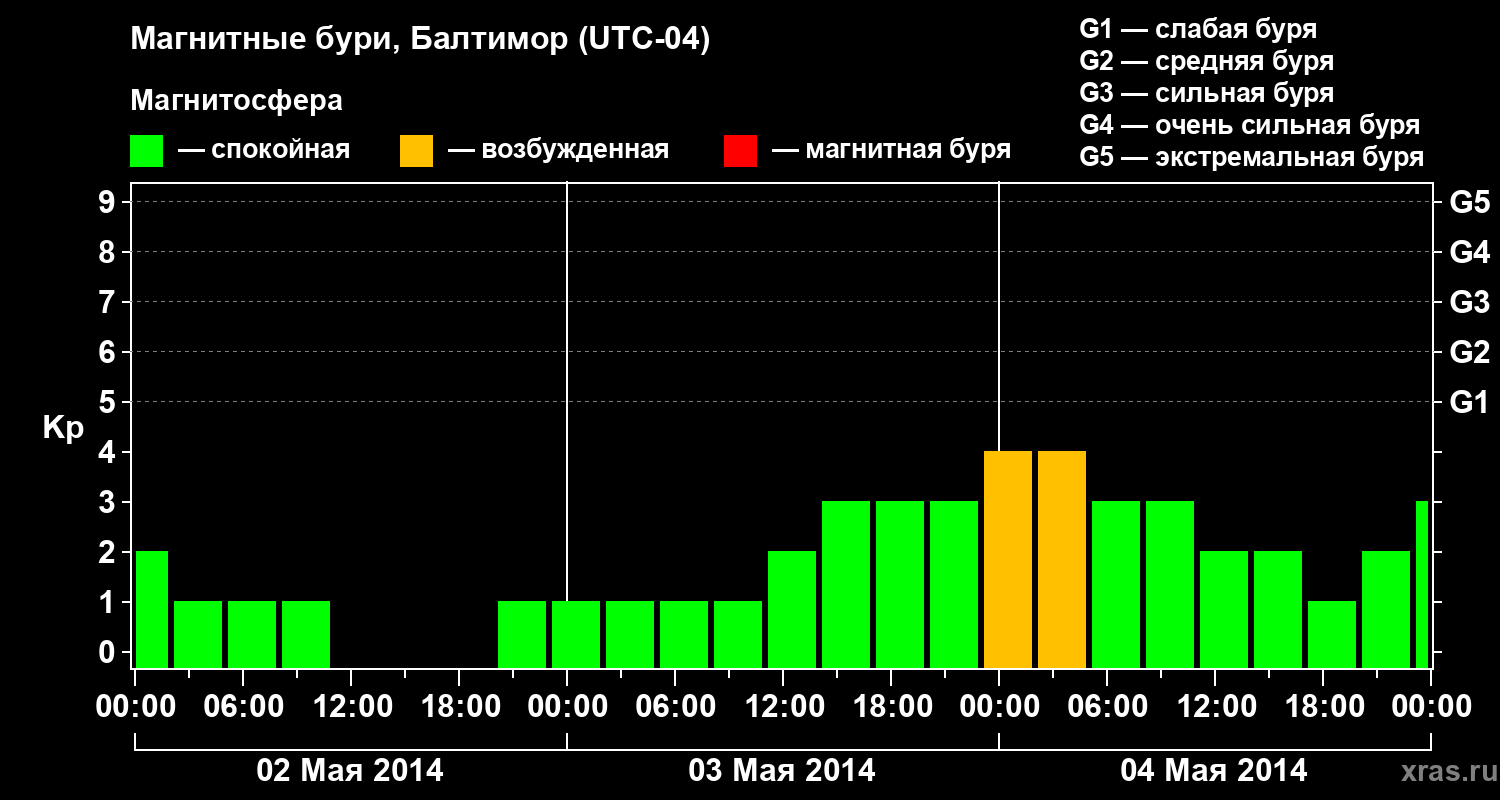Image resolution: width=1500 pixels, height=800 pixels.
Task: Click '06:00' tick label of 04 Мая
Action: 1107,706
